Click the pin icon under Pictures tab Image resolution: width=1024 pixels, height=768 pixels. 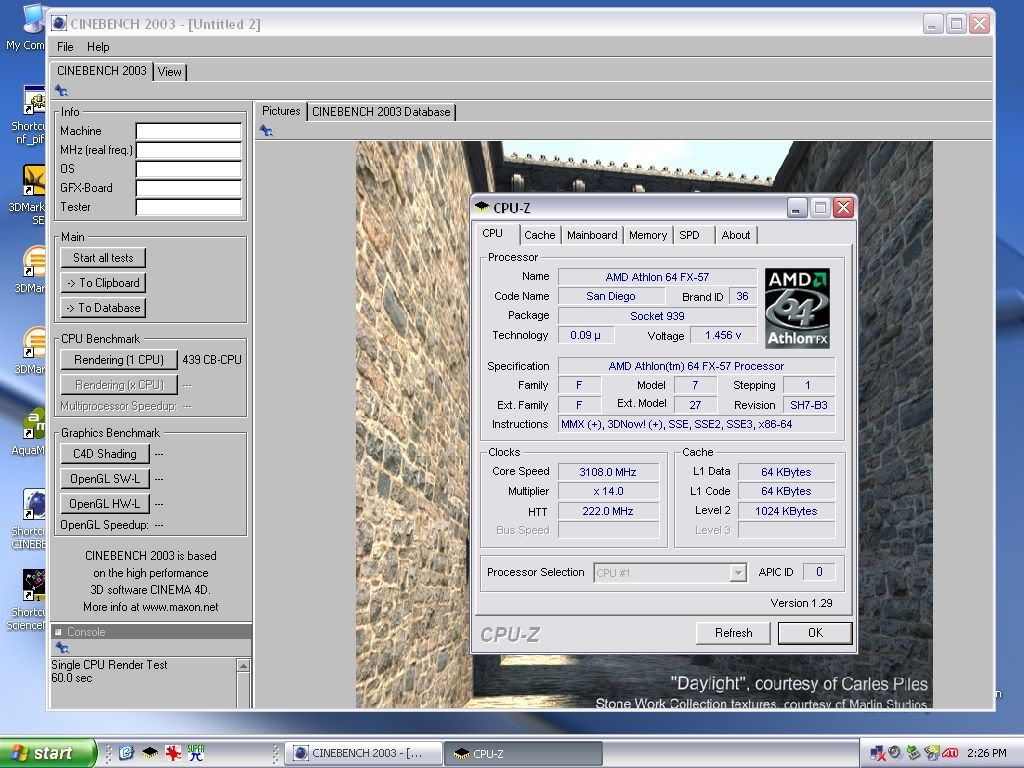pyautogui.click(x=266, y=131)
